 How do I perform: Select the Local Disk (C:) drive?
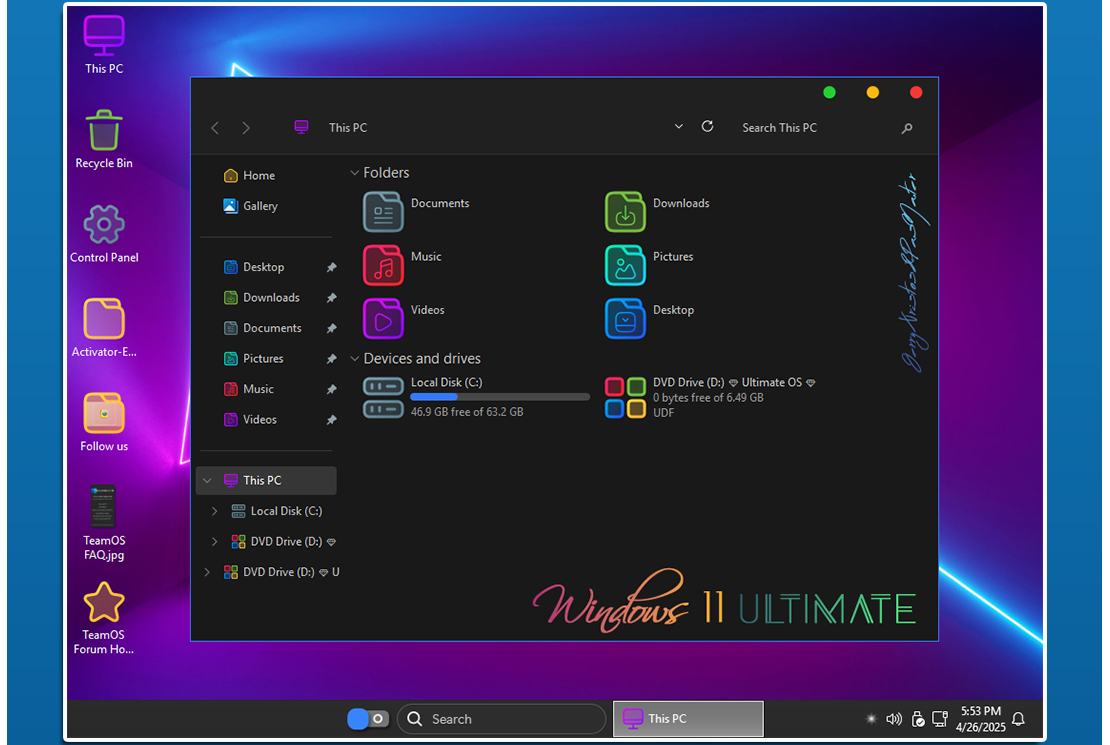[x=383, y=397]
